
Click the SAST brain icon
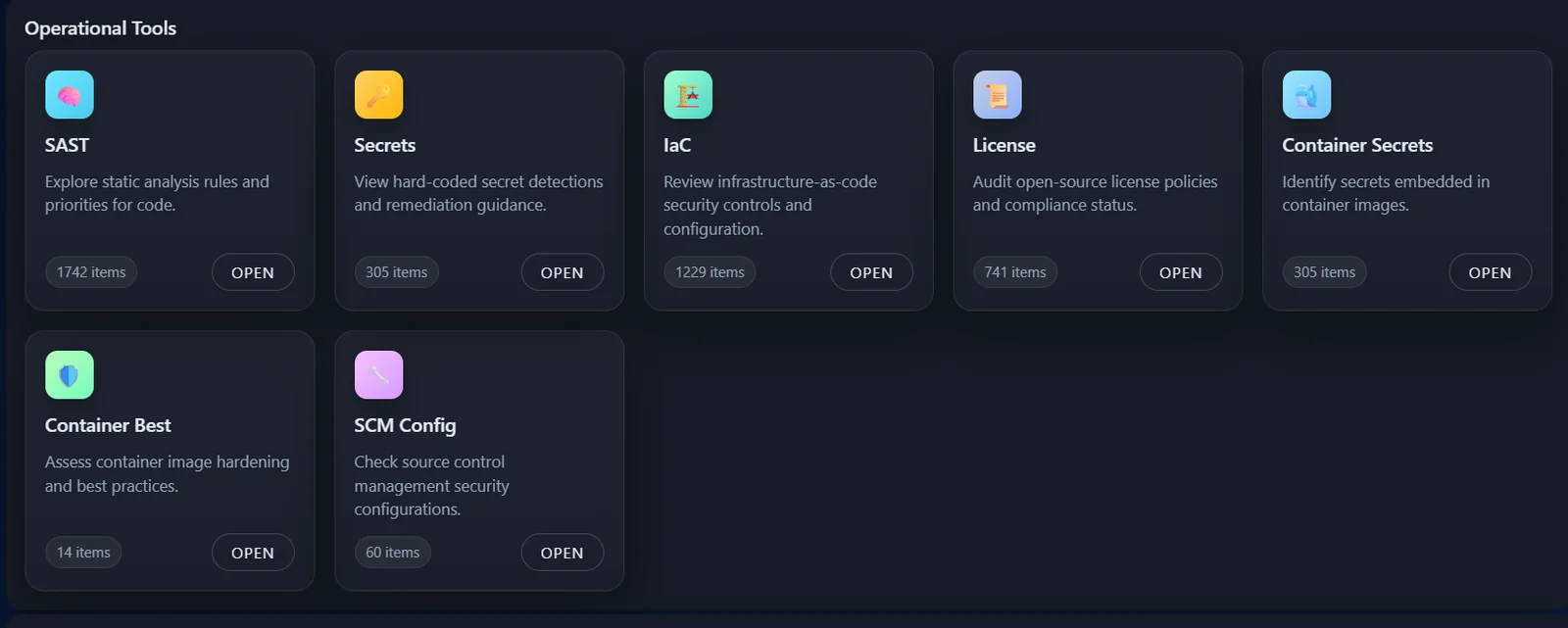70,95
